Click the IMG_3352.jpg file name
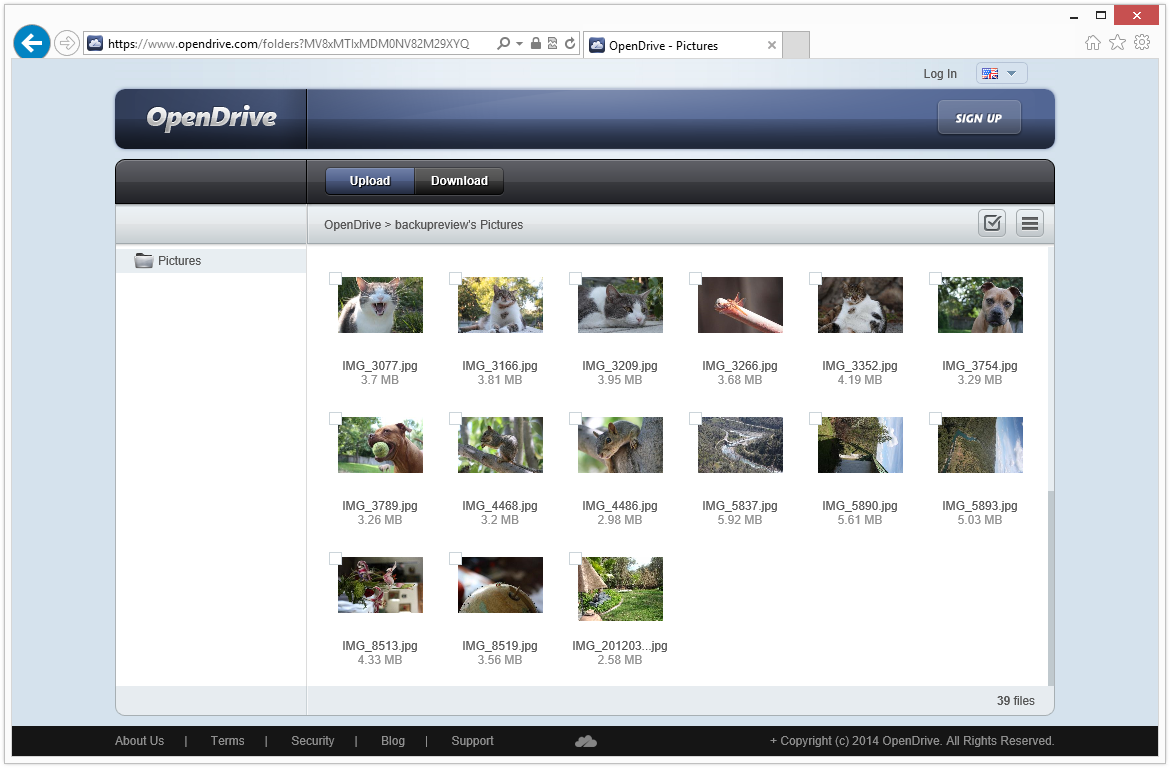The image size is (1170, 768). [860, 366]
